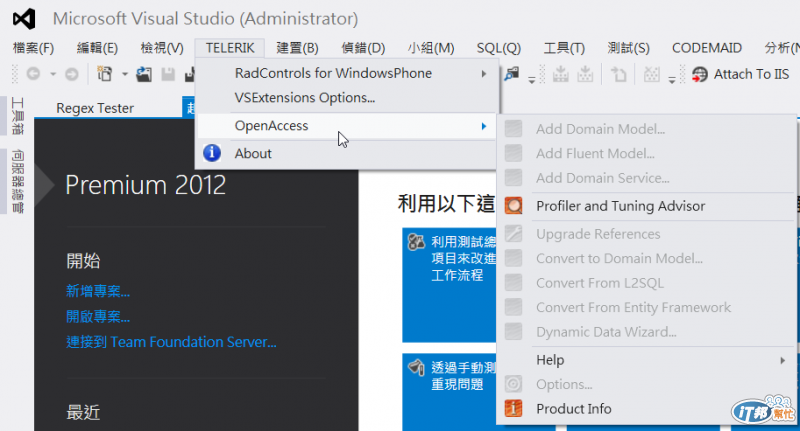Open the Navigate Backward history dropdown arrow
Image resolution: width=800 pixels, height=431 pixels.
point(53,74)
